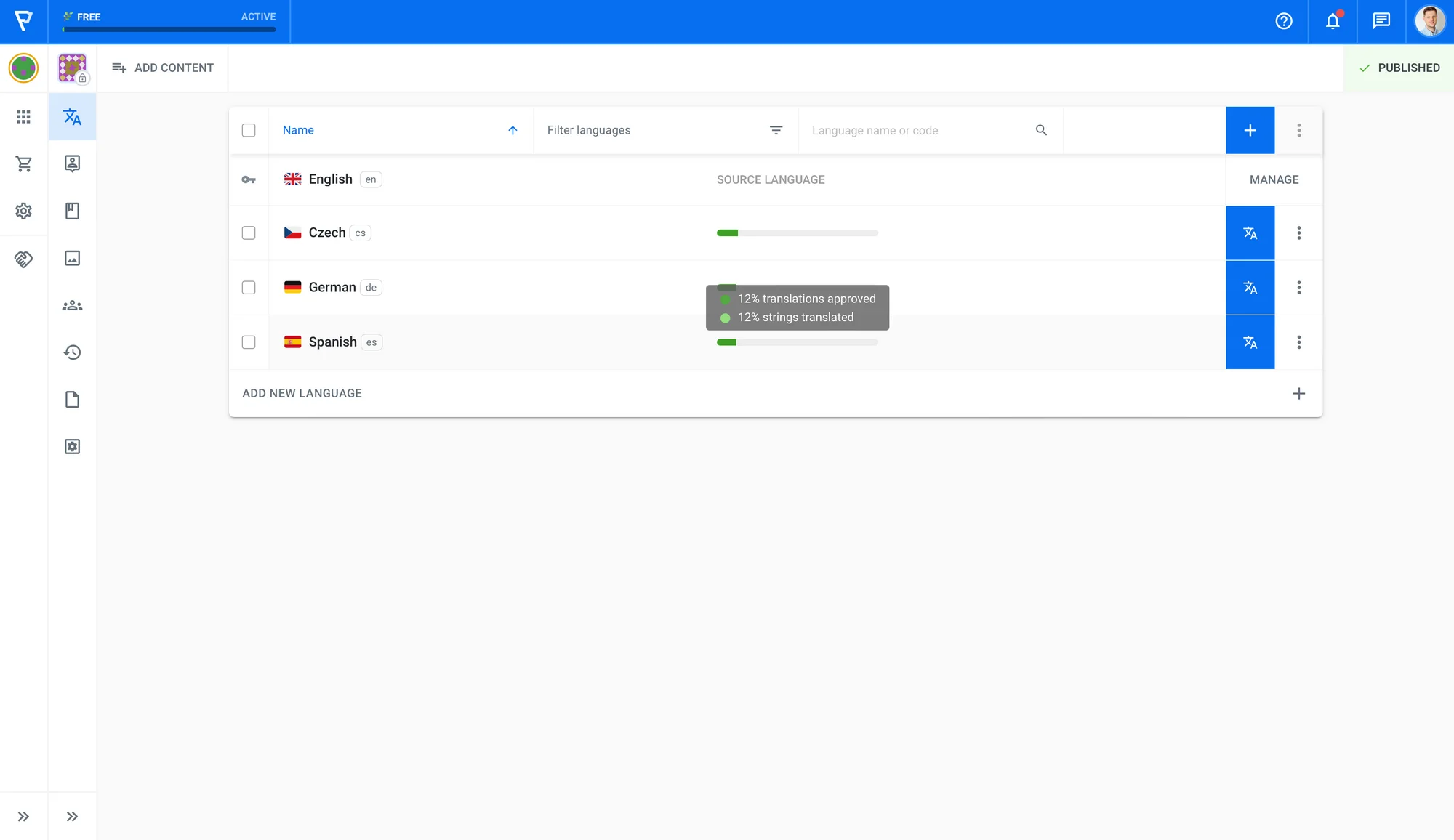Click ADD NEW LANGUAGE
Image resolution: width=1454 pixels, height=840 pixels.
[x=302, y=393]
